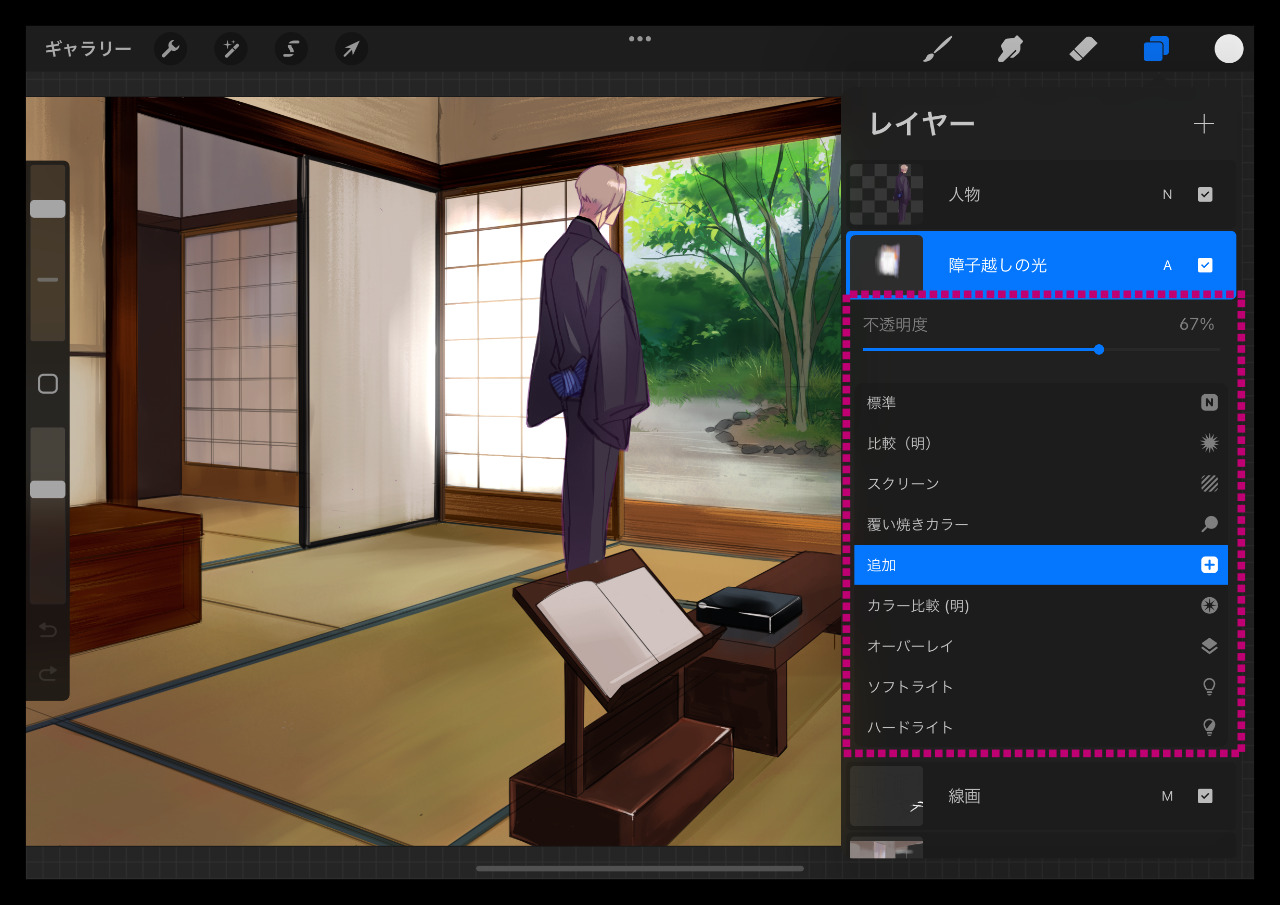Open blend mode M of 線画 layer
1280x905 pixels.
pos(1167,796)
